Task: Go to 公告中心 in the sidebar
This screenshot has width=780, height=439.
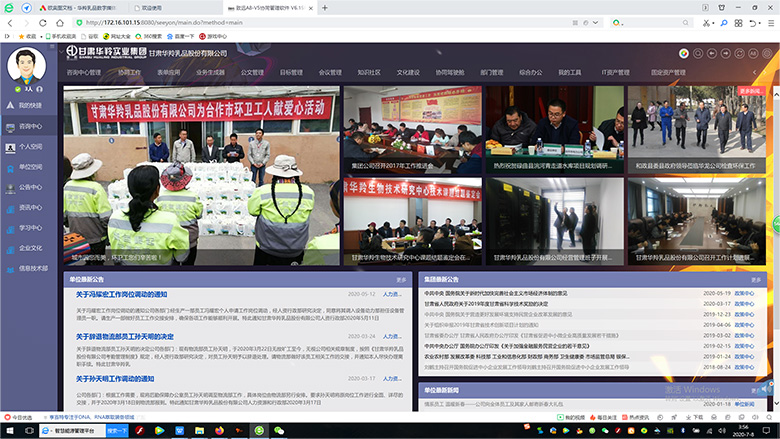Action: coord(30,187)
